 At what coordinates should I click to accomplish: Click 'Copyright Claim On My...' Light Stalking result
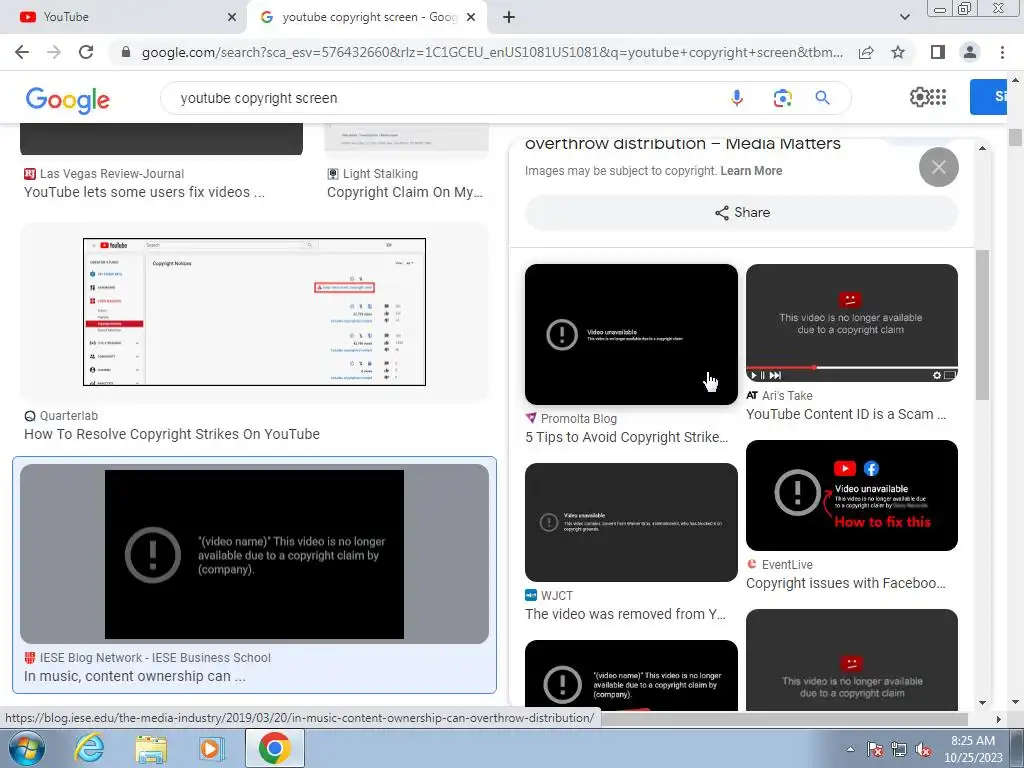(405, 192)
